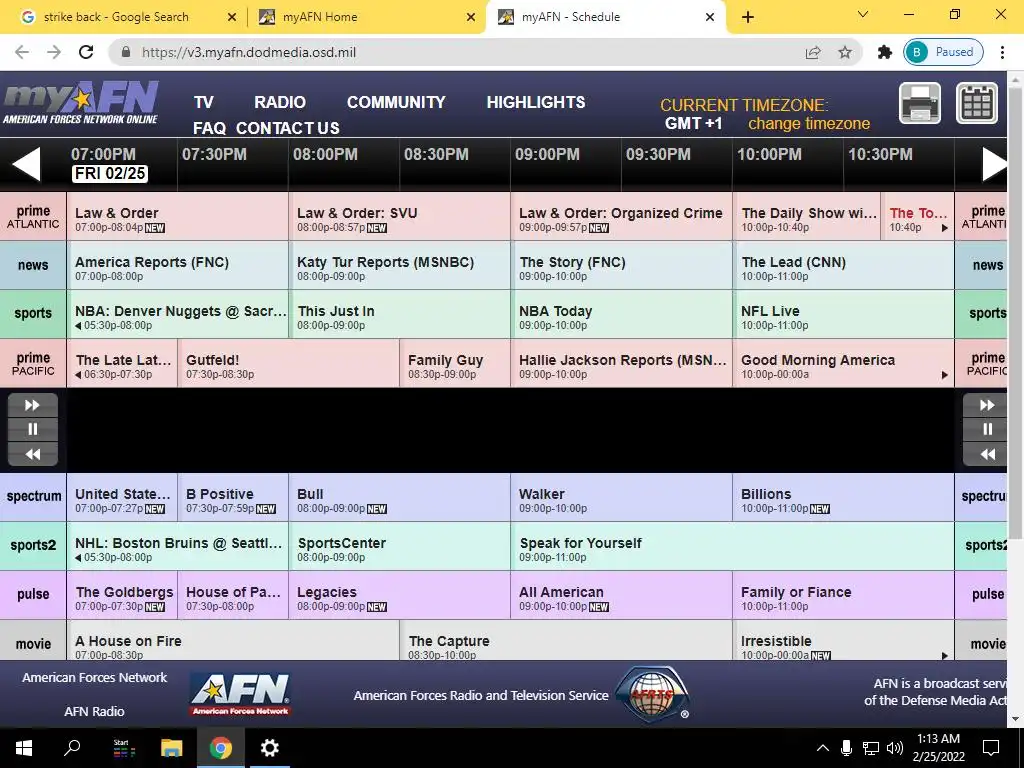Select the pulse channel label on left
The width and height of the screenshot is (1024, 768).
pyautogui.click(x=33, y=594)
